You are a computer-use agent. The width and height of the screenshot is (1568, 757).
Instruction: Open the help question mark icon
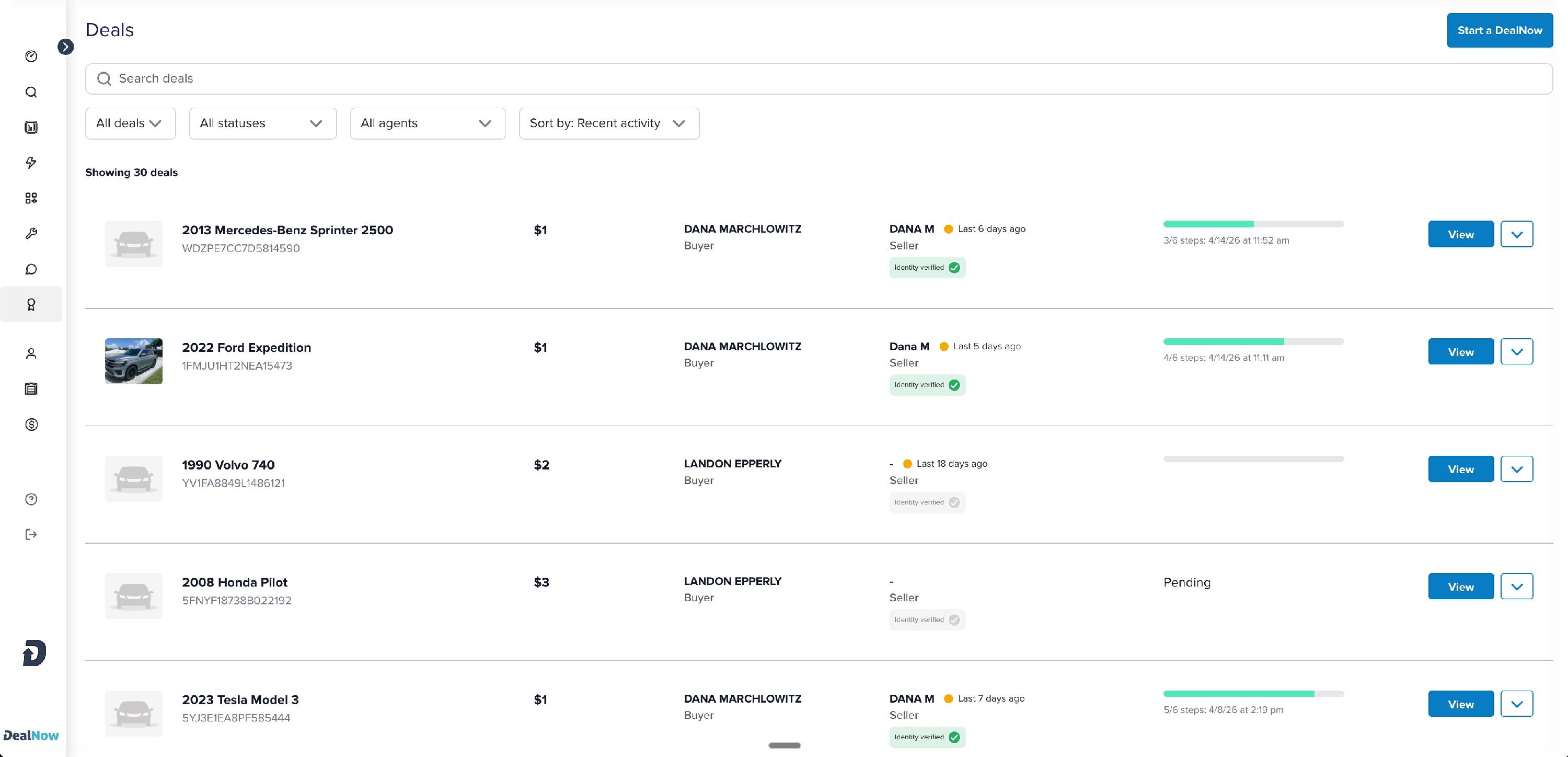click(31, 499)
